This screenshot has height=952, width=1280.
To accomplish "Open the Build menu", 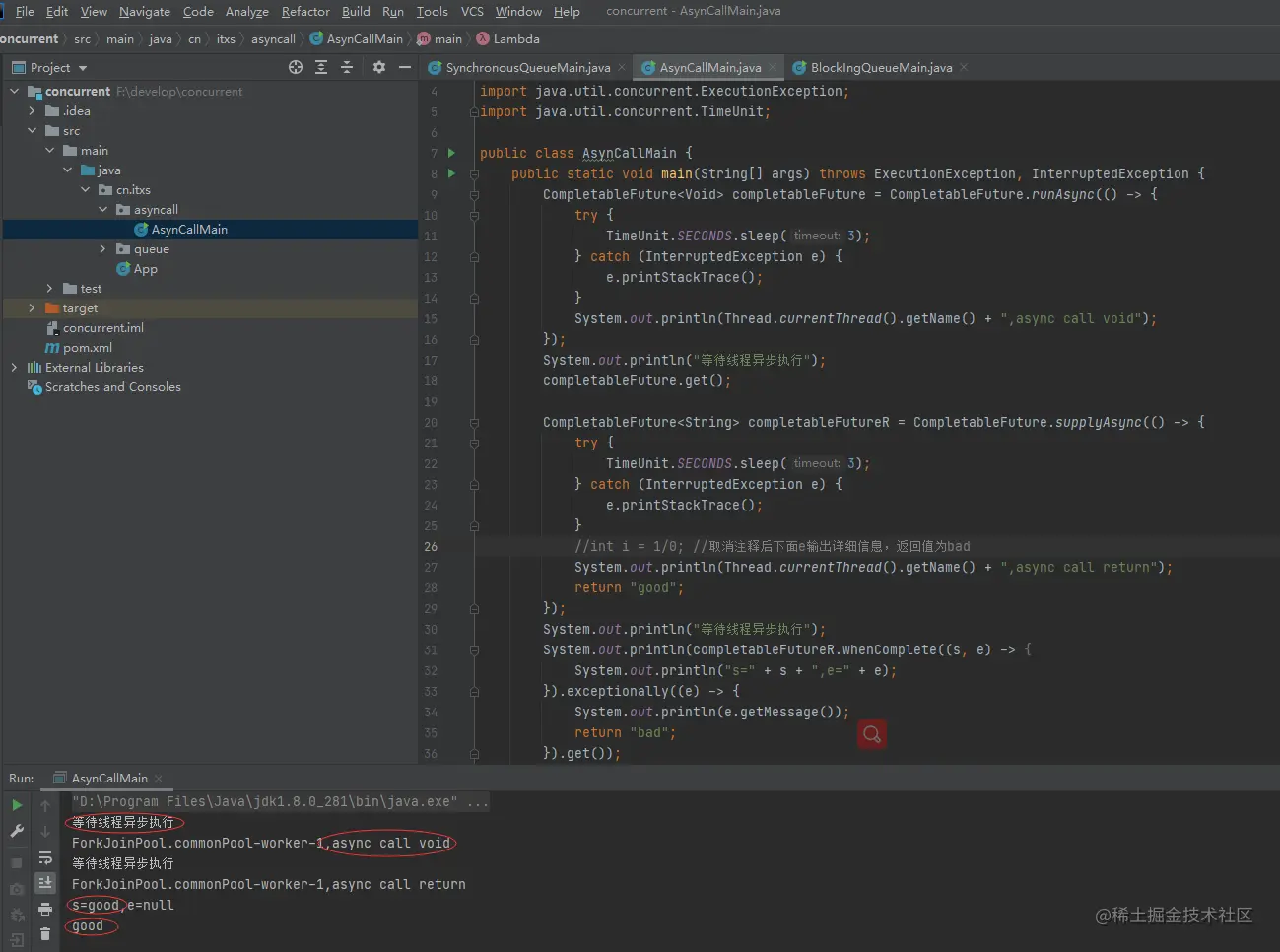I will click(x=356, y=11).
